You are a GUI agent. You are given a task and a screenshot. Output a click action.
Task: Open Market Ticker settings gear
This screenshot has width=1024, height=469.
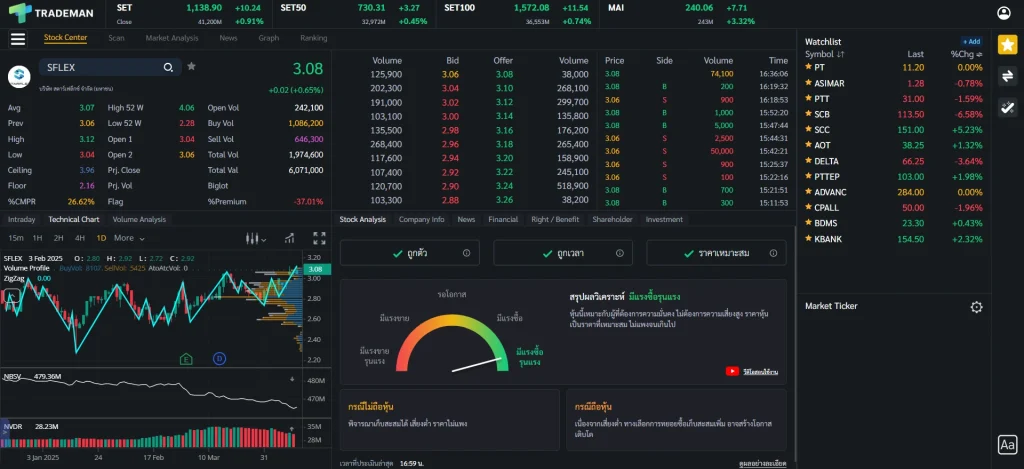[x=976, y=307]
